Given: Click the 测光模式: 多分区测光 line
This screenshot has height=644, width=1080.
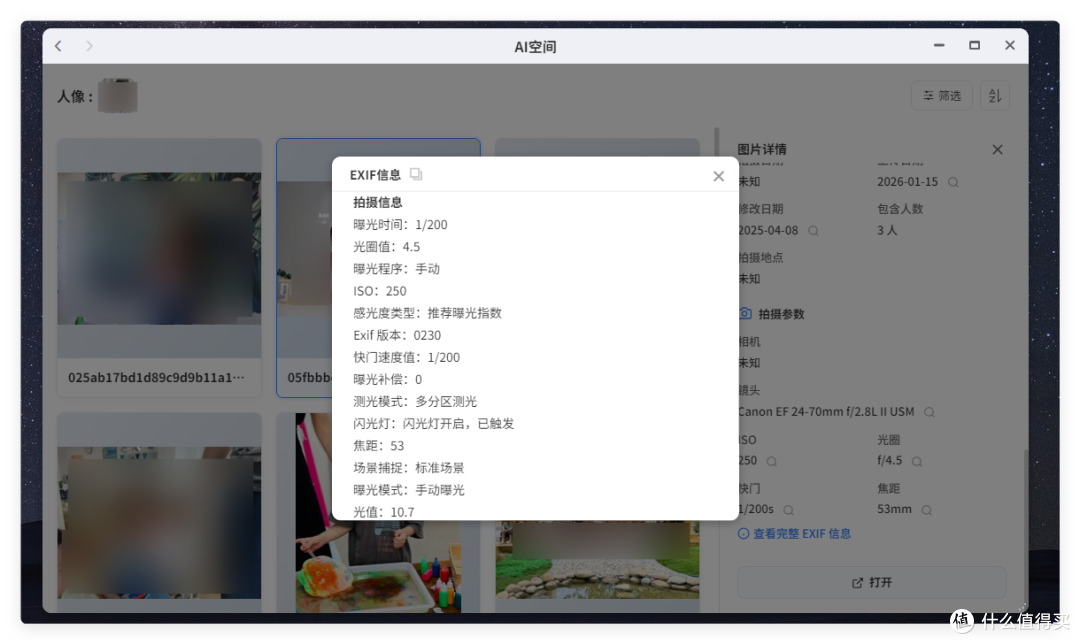Looking at the screenshot, I should pyautogui.click(x=415, y=402).
